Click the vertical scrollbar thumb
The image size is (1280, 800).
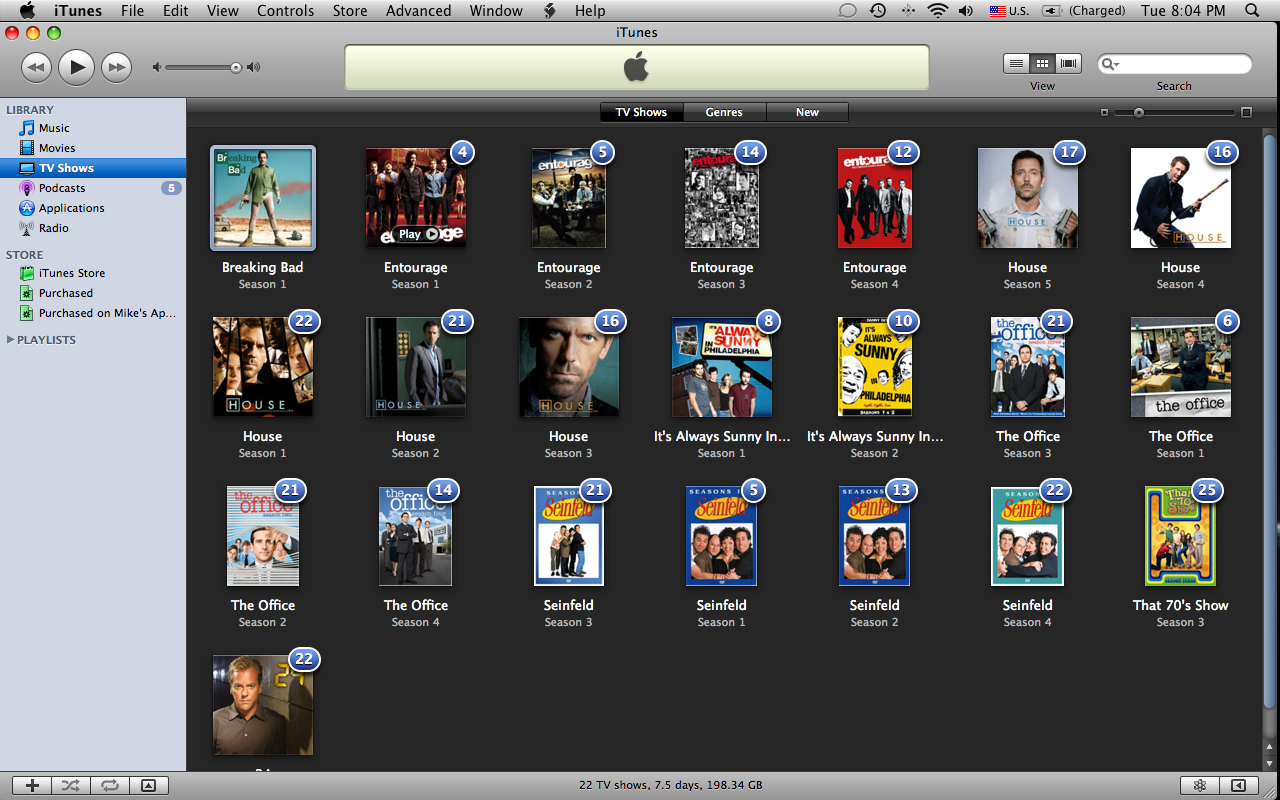(x=1270, y=420)
